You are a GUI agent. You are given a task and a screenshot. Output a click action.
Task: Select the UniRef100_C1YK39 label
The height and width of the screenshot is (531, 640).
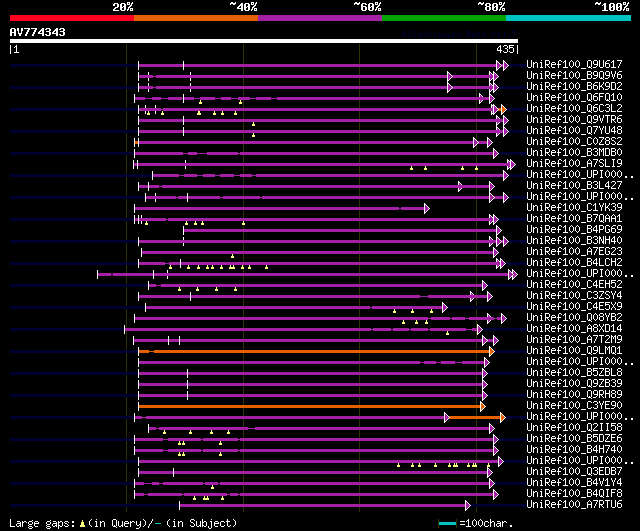point(574,207)
